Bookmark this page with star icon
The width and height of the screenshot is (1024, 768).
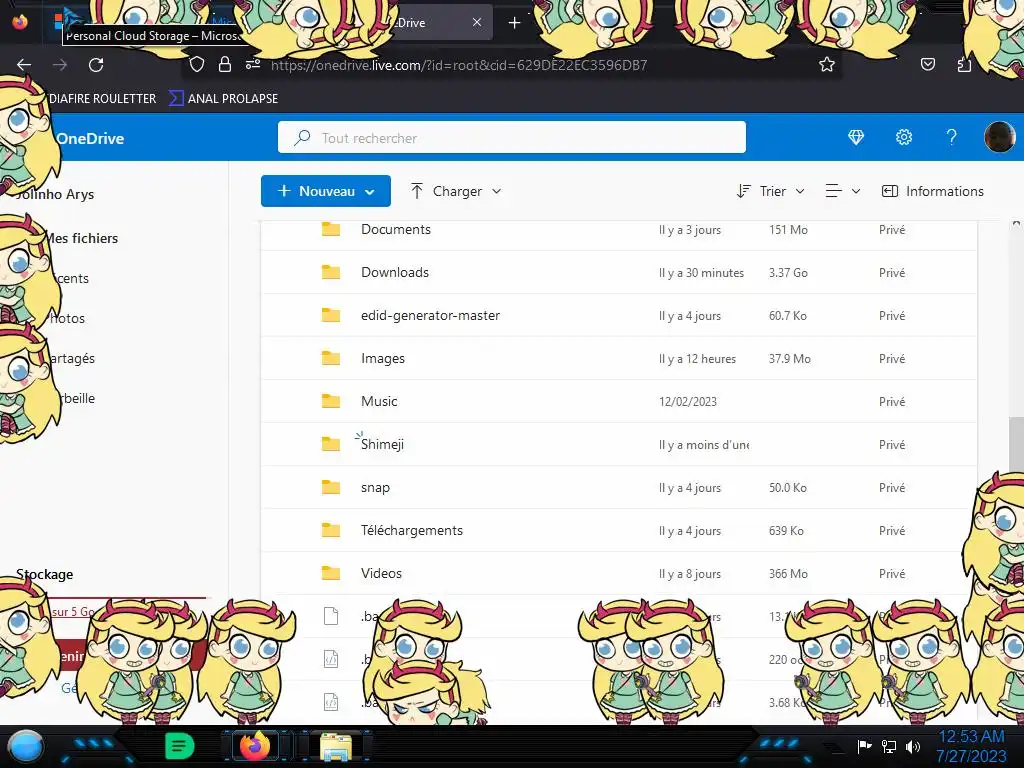pos(827,64)
